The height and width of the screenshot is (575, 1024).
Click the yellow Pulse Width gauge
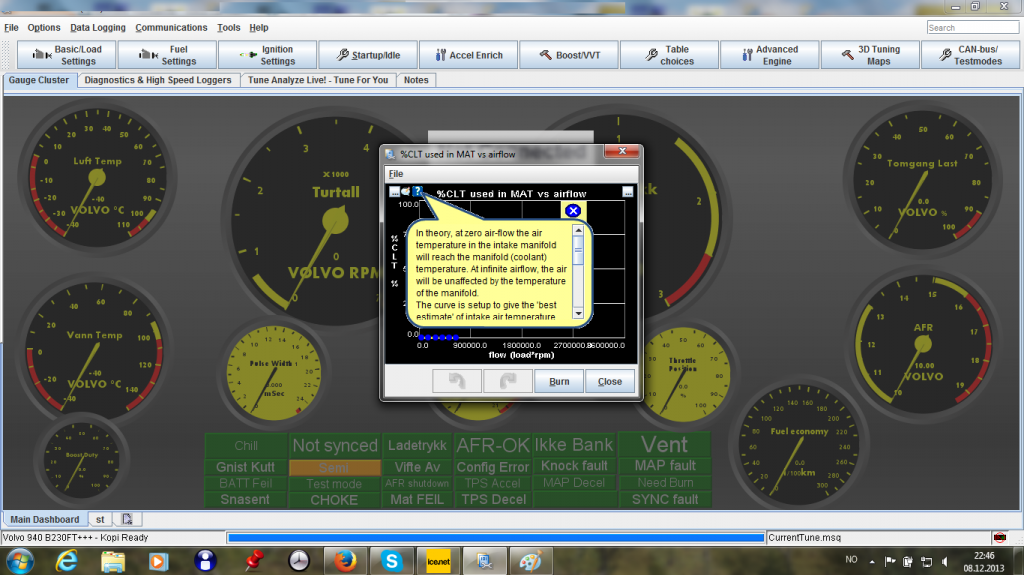(x=273, y=372)
